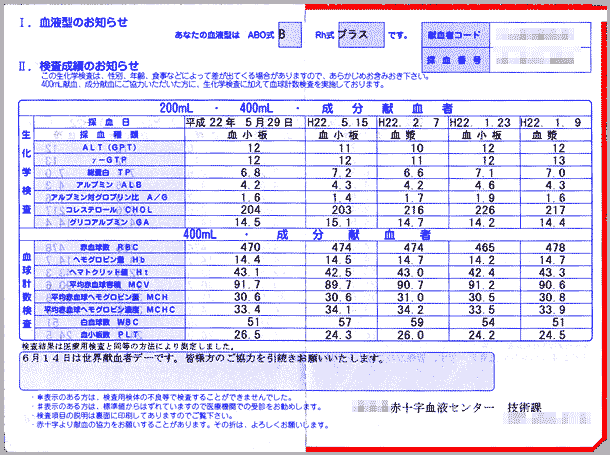
Task: Click the date header H22. 1.23
Action: (480, 123)
